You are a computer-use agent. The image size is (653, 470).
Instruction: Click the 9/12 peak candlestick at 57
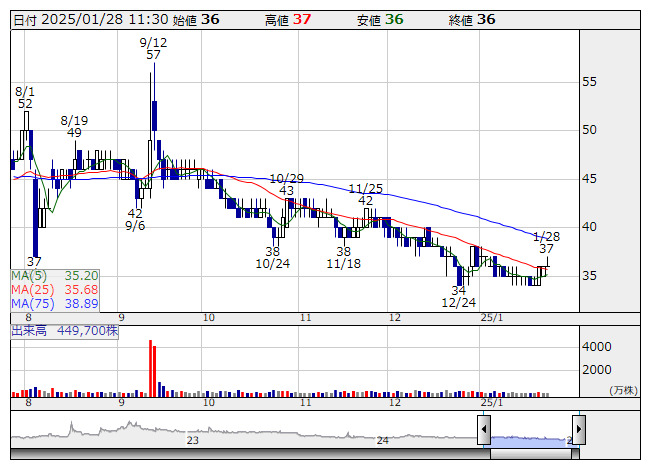[154, 100]
